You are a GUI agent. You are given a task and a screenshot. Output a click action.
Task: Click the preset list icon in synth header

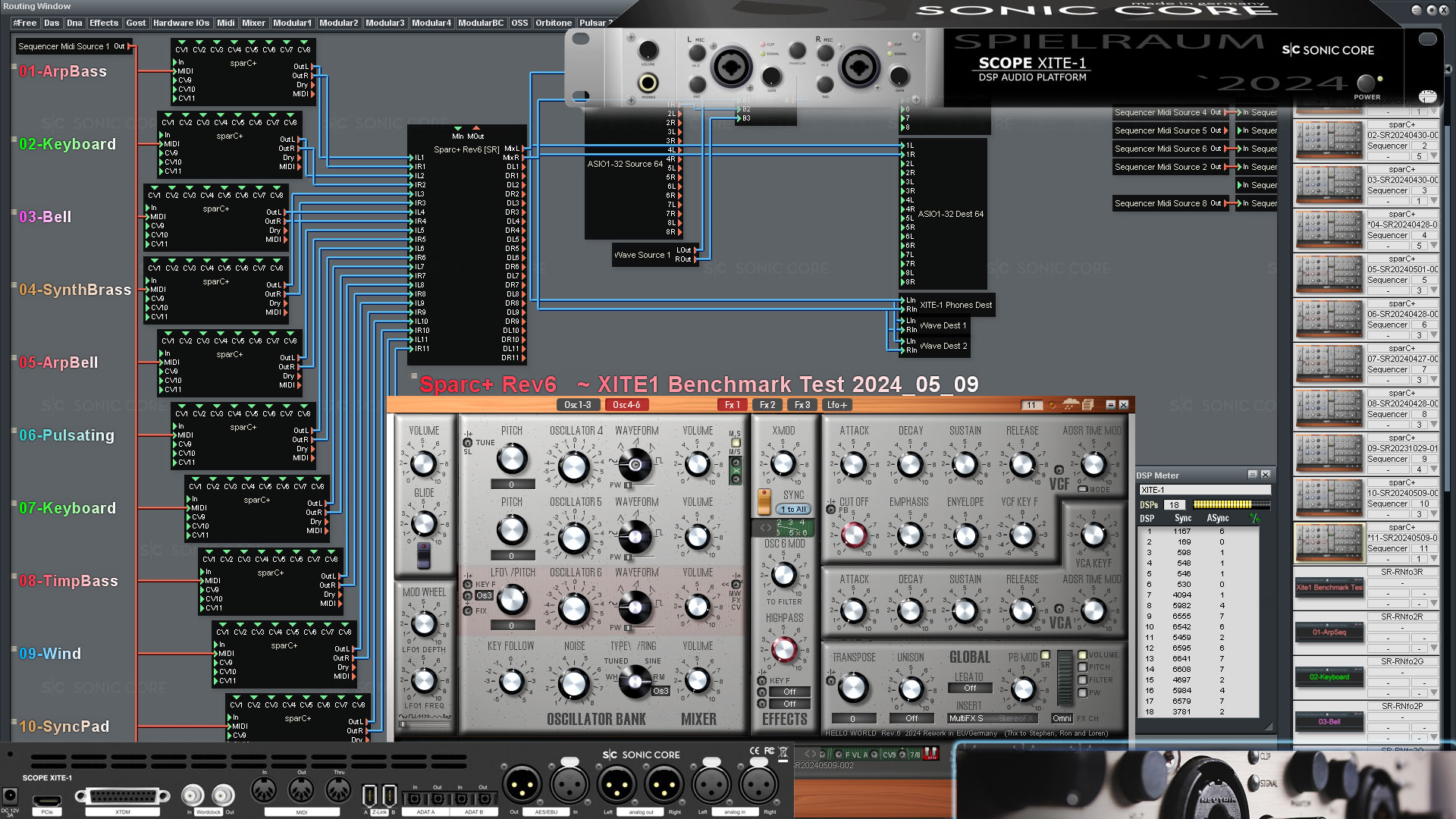pos(1087,405)
